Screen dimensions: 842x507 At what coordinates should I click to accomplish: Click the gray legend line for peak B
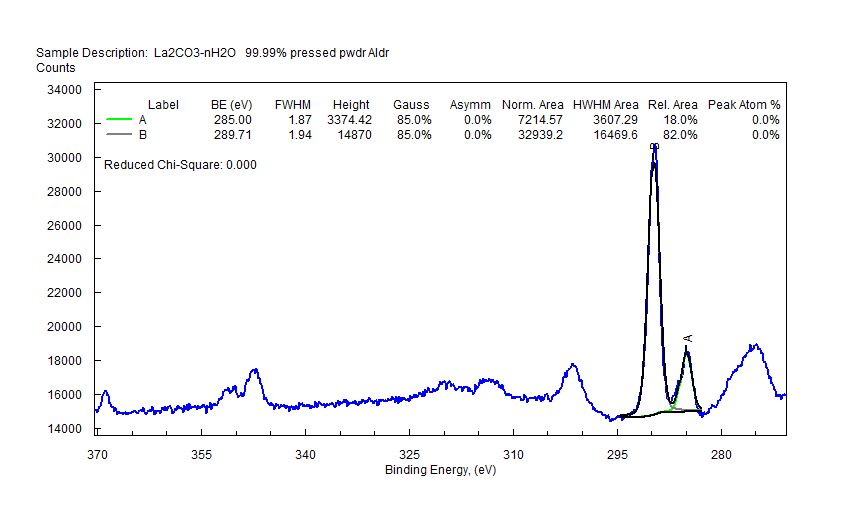pos(118,135)
